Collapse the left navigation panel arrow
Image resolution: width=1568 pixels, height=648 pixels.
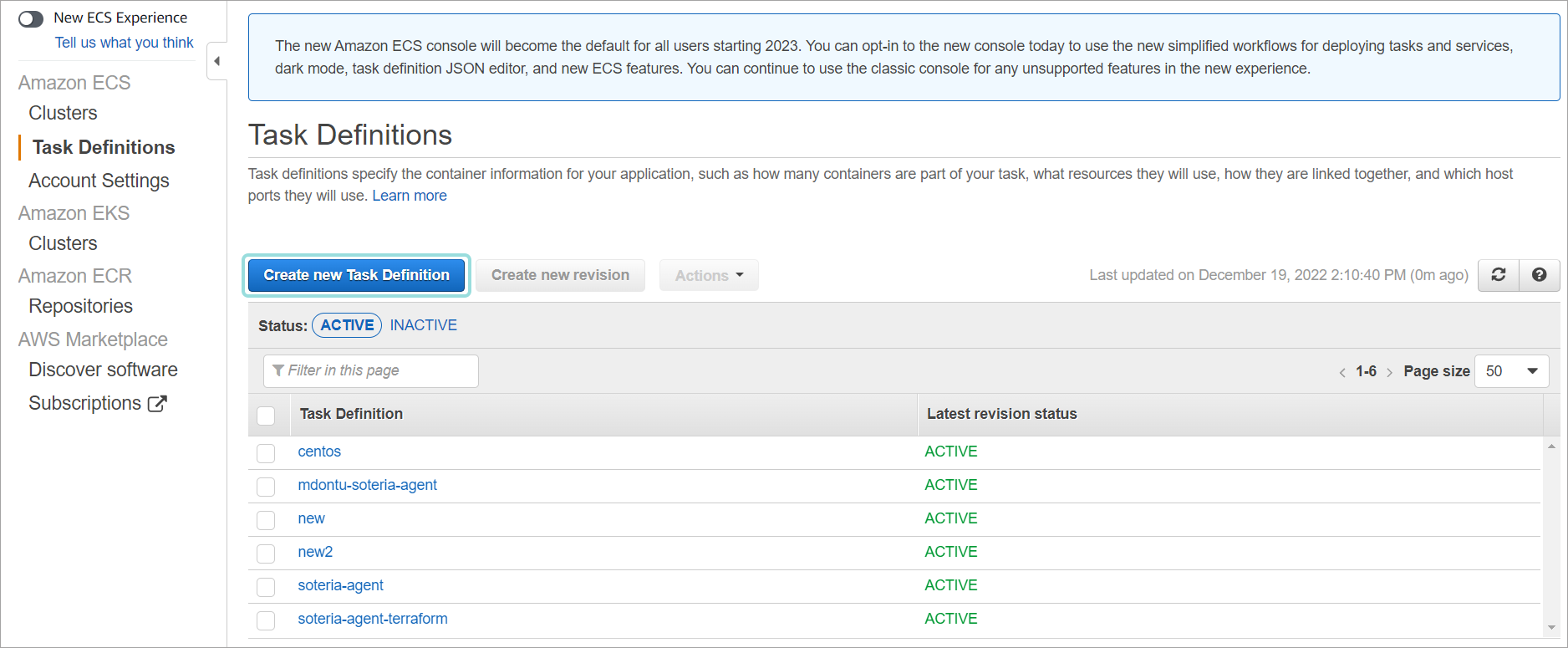point(217,61)
